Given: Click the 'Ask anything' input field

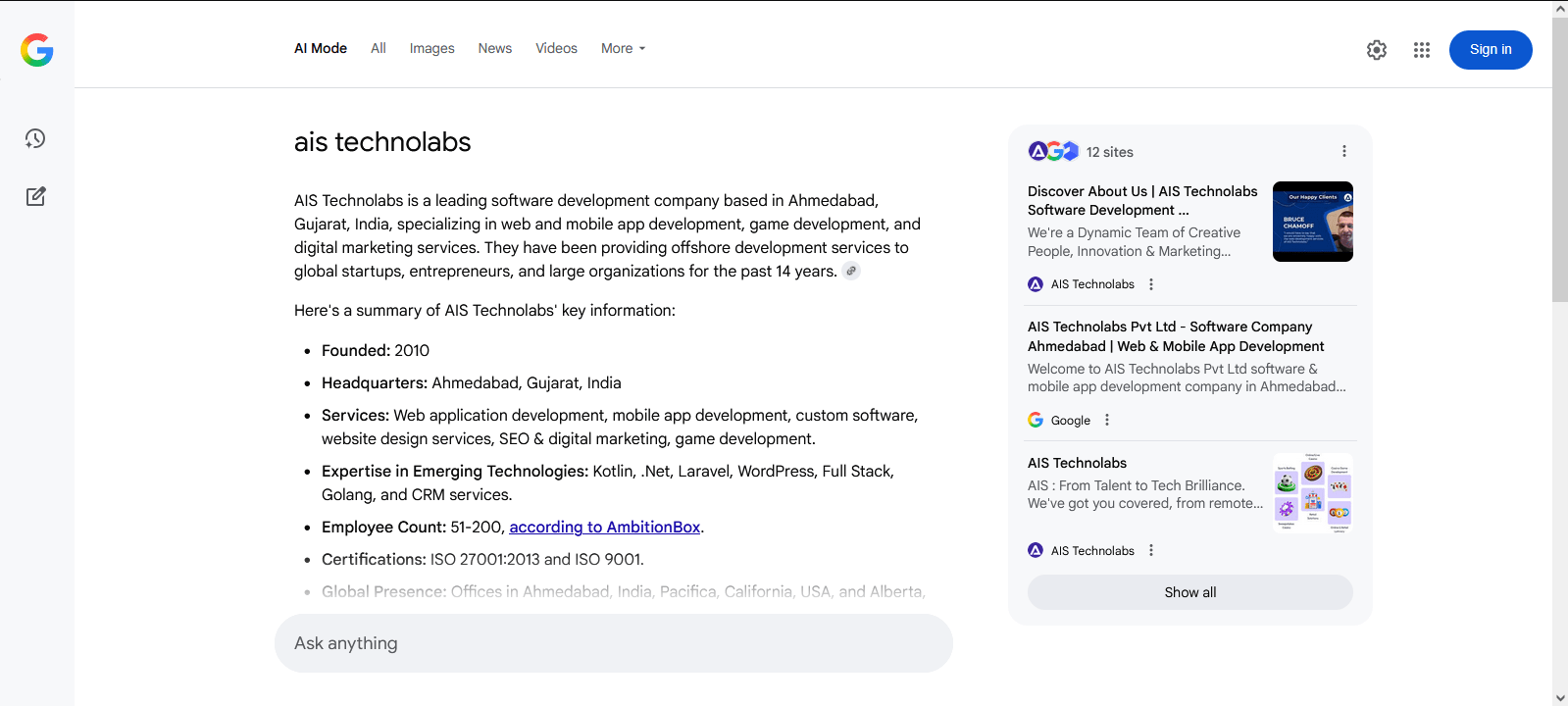Looking at the screenshot, I should point(614,643).
